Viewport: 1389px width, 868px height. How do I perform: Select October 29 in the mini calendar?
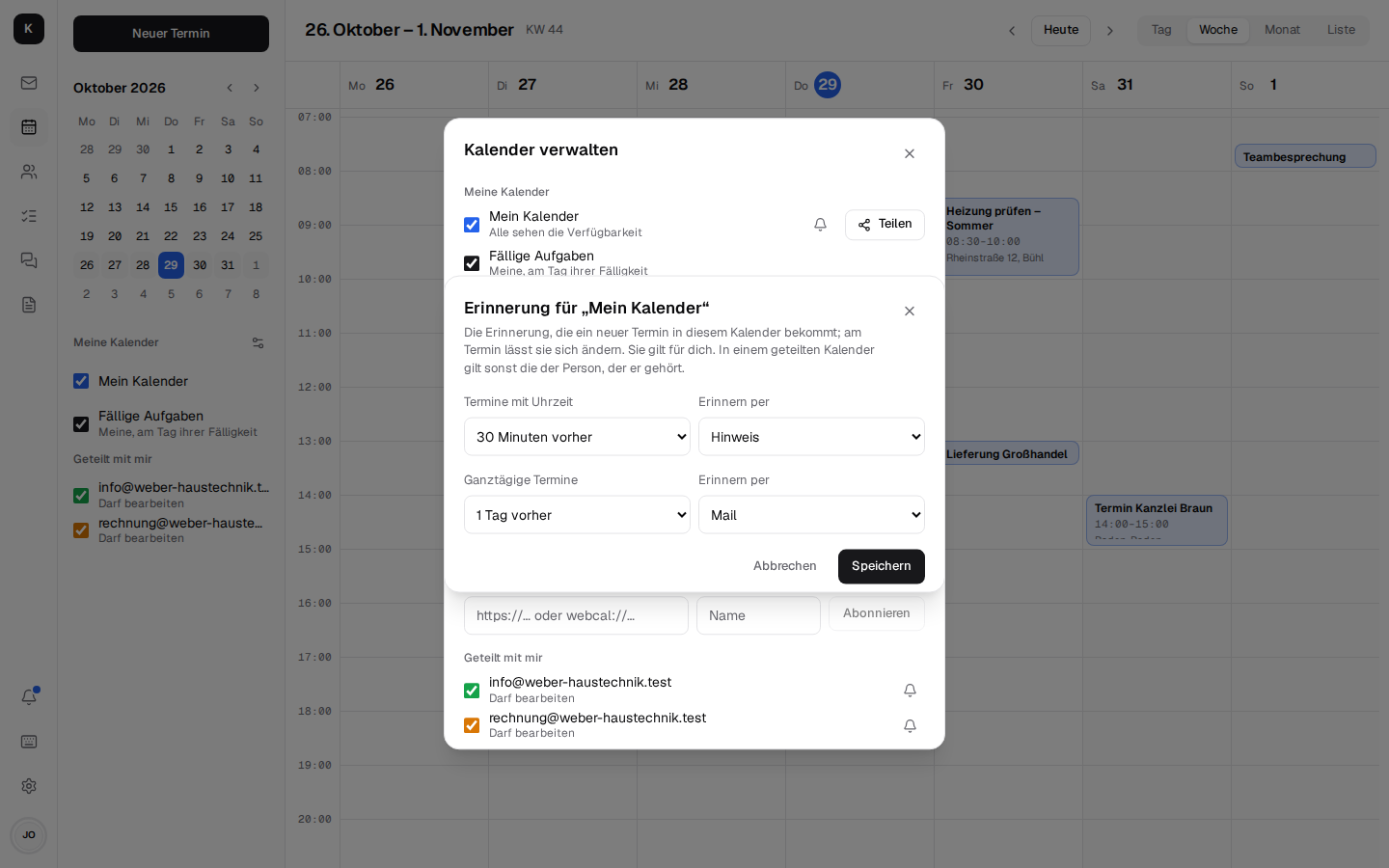[171, 265]
